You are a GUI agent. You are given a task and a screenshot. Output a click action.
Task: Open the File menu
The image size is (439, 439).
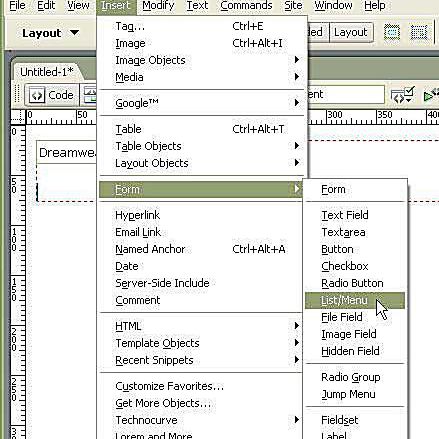[17, 6]
